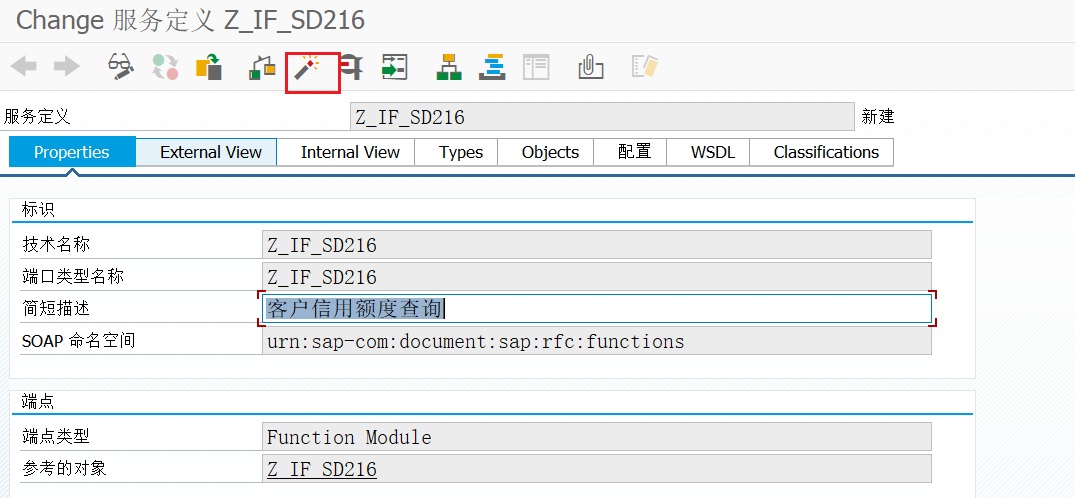Click the window title Change 服务定义 Z_IF_SD216
The height and width of the screenshot is (498, 1075).
[190, 21]
